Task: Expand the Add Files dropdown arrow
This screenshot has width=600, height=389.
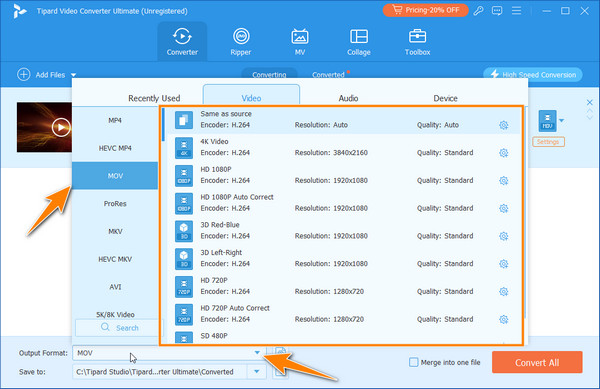Action: 73,75
